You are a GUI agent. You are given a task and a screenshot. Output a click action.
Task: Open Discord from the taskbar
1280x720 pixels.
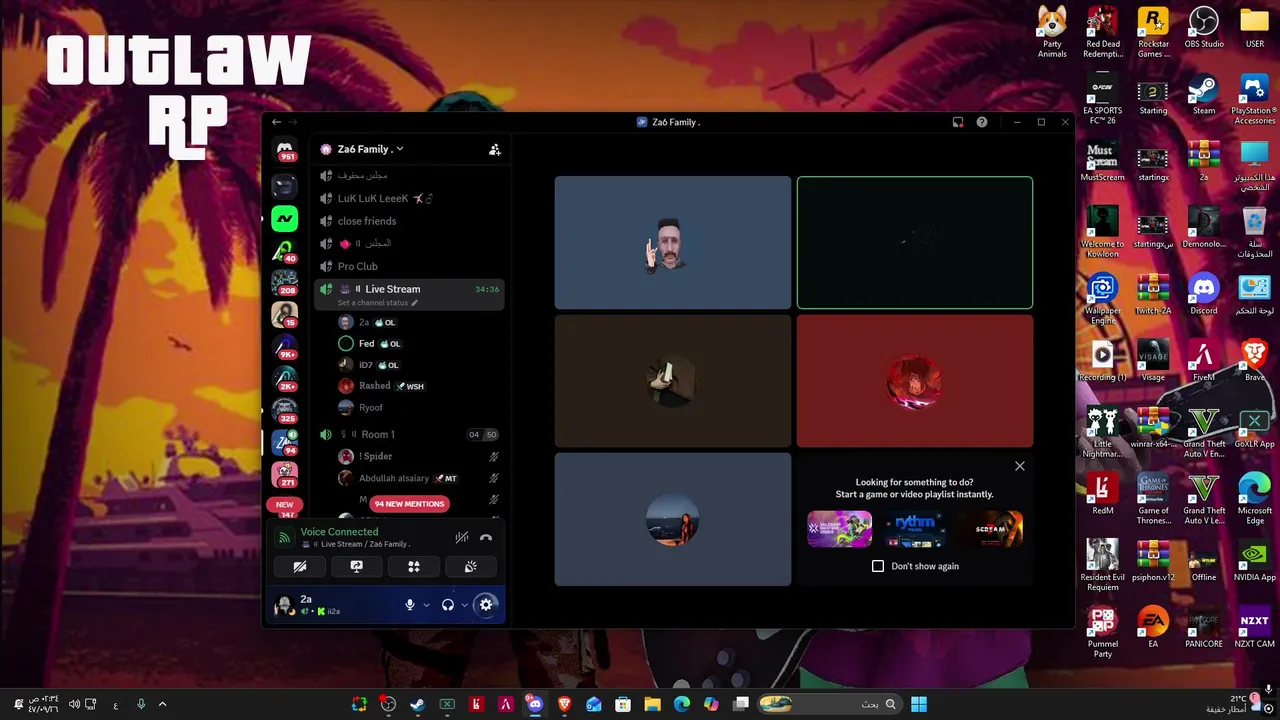535,704
